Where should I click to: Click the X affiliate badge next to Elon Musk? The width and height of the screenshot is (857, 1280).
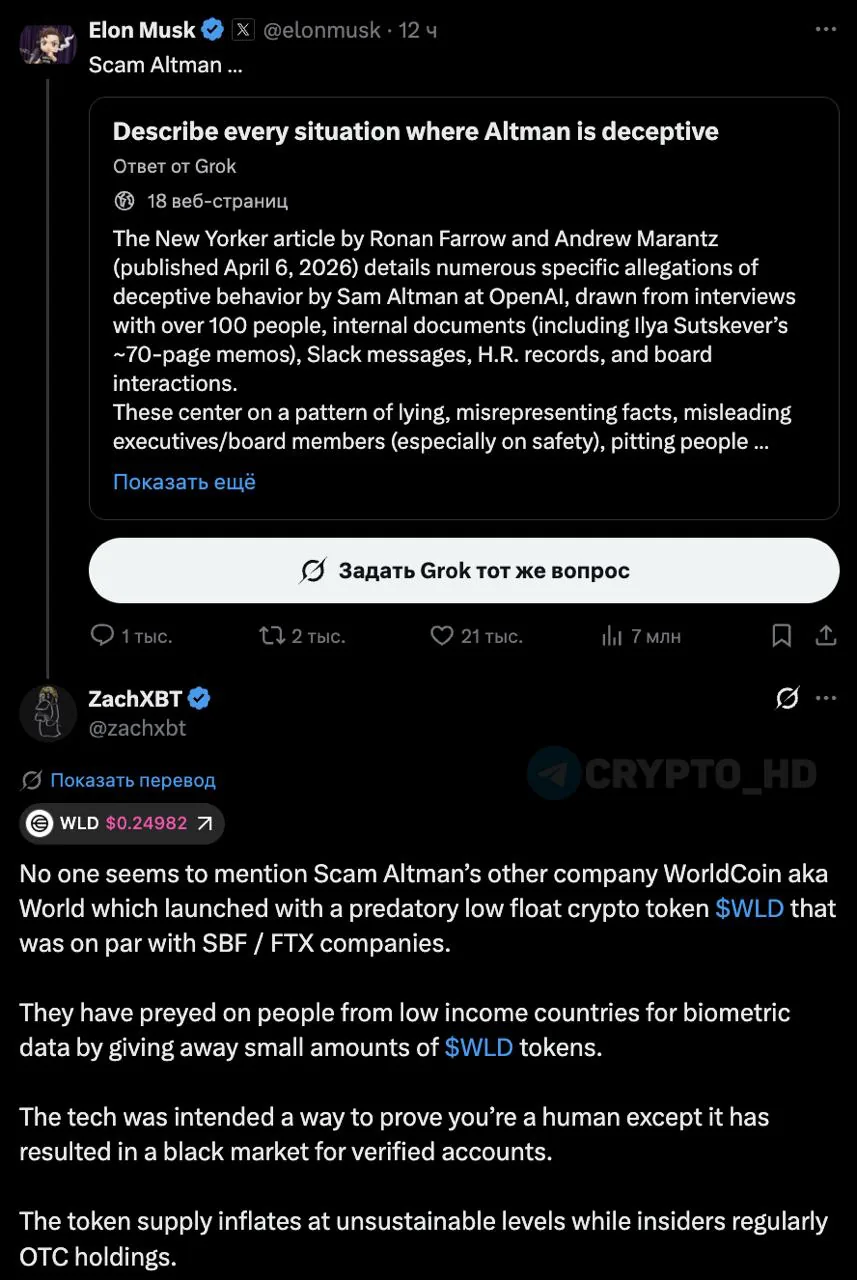(241, 29)
